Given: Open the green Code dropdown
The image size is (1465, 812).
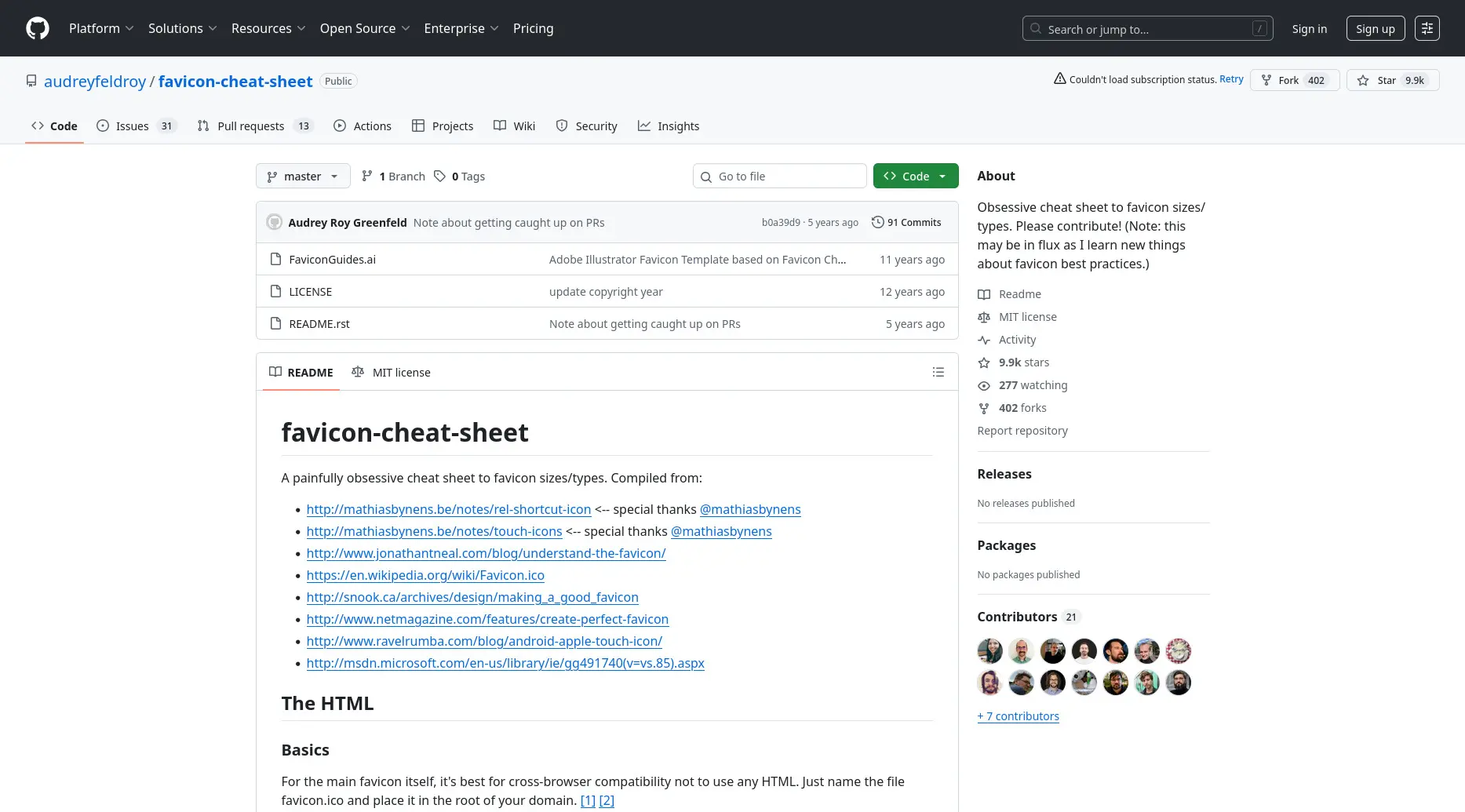Looking at the screenshot, I should [x=915, y=177].
